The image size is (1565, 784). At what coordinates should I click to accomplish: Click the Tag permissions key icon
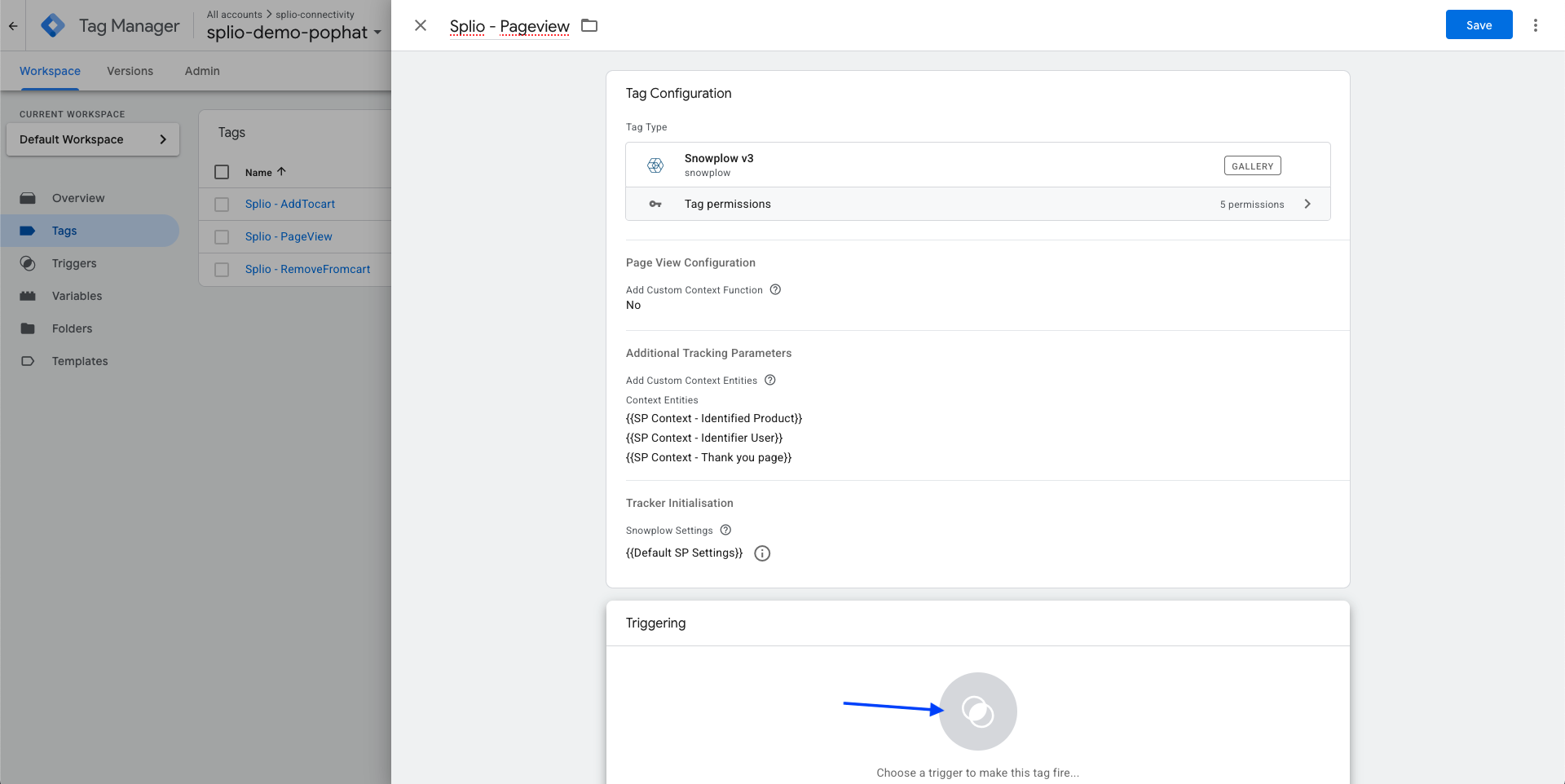655,204
